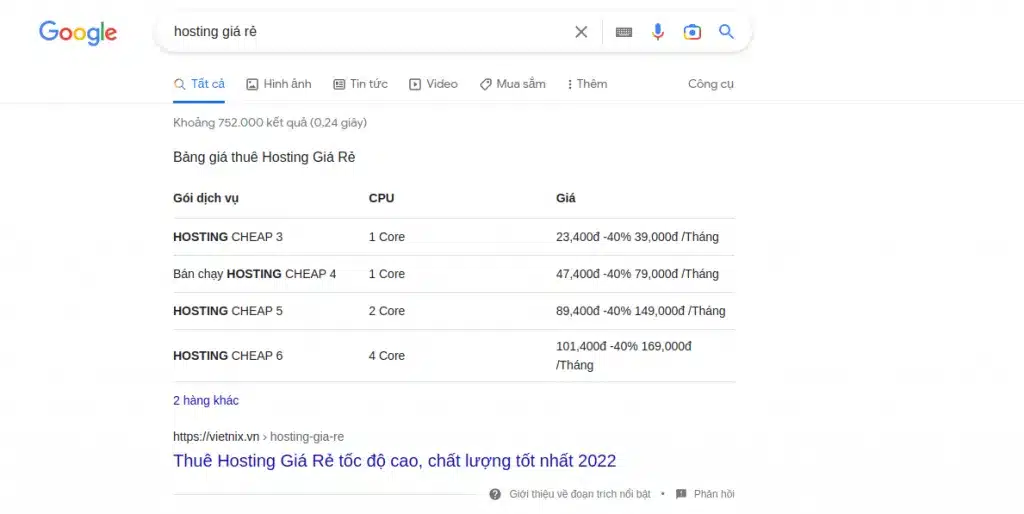Open the Tin tức tab
The image size is (1024, 514).
point(360,84)
